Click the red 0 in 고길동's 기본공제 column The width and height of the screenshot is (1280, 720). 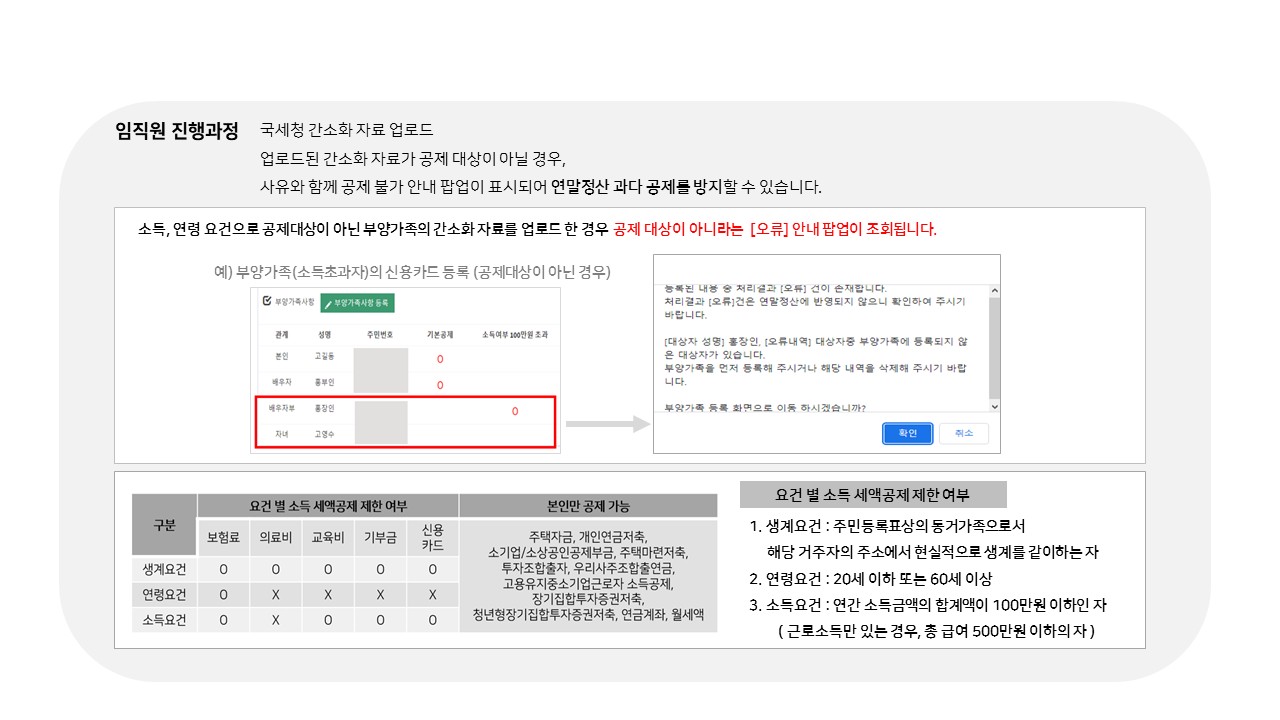pos(440,359)
